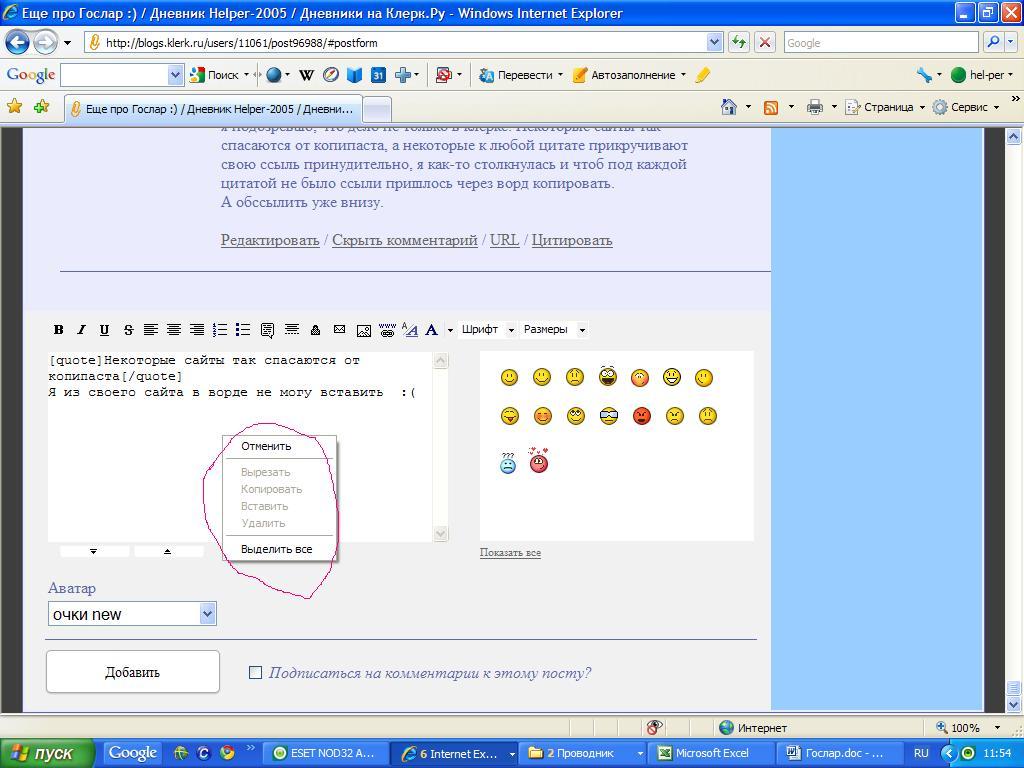
Task: Insert a www hyperlink
Action: (x=387, y=330)
